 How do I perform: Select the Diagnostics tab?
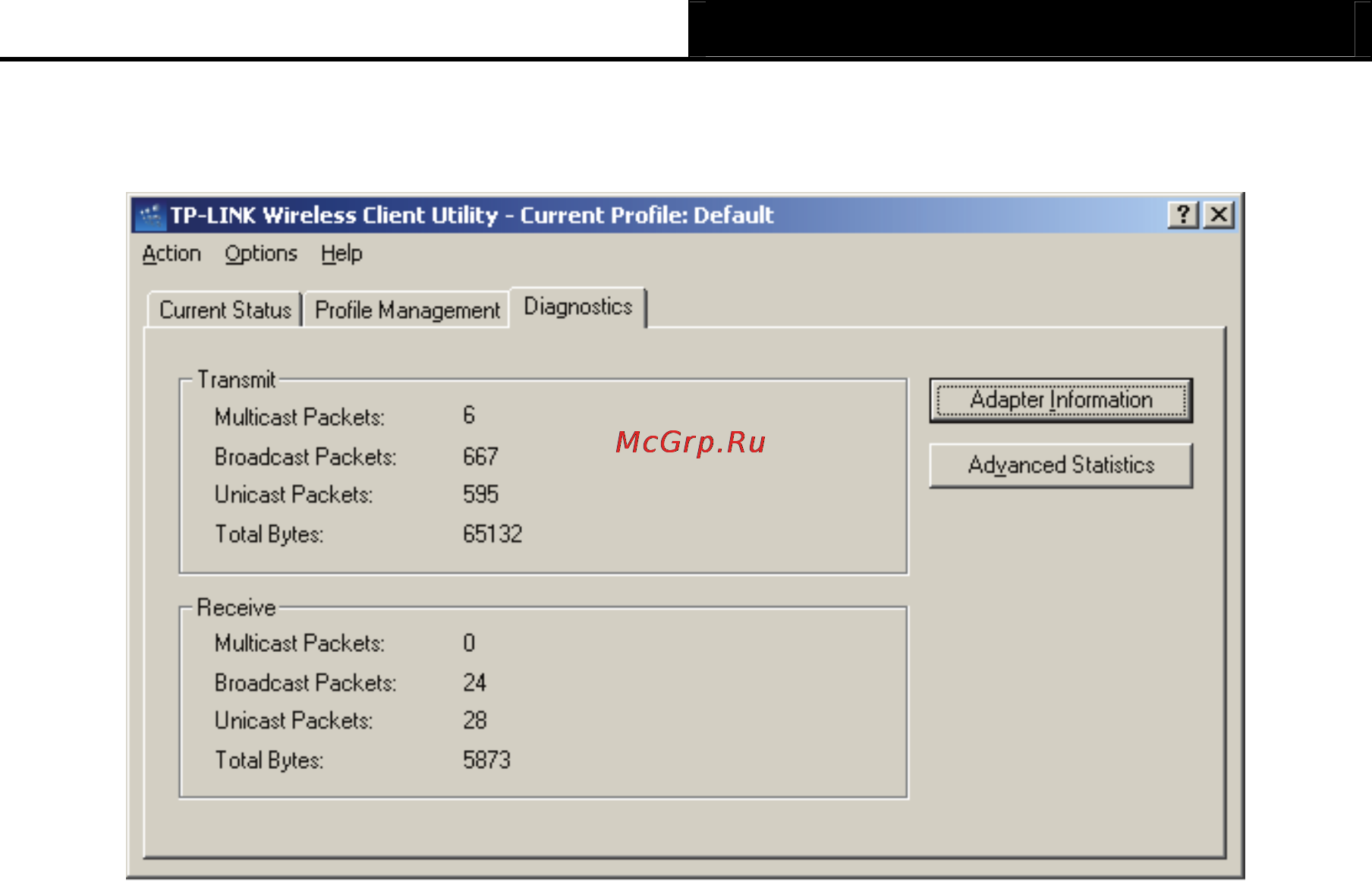pyautogui.click(x=577, y=307)
